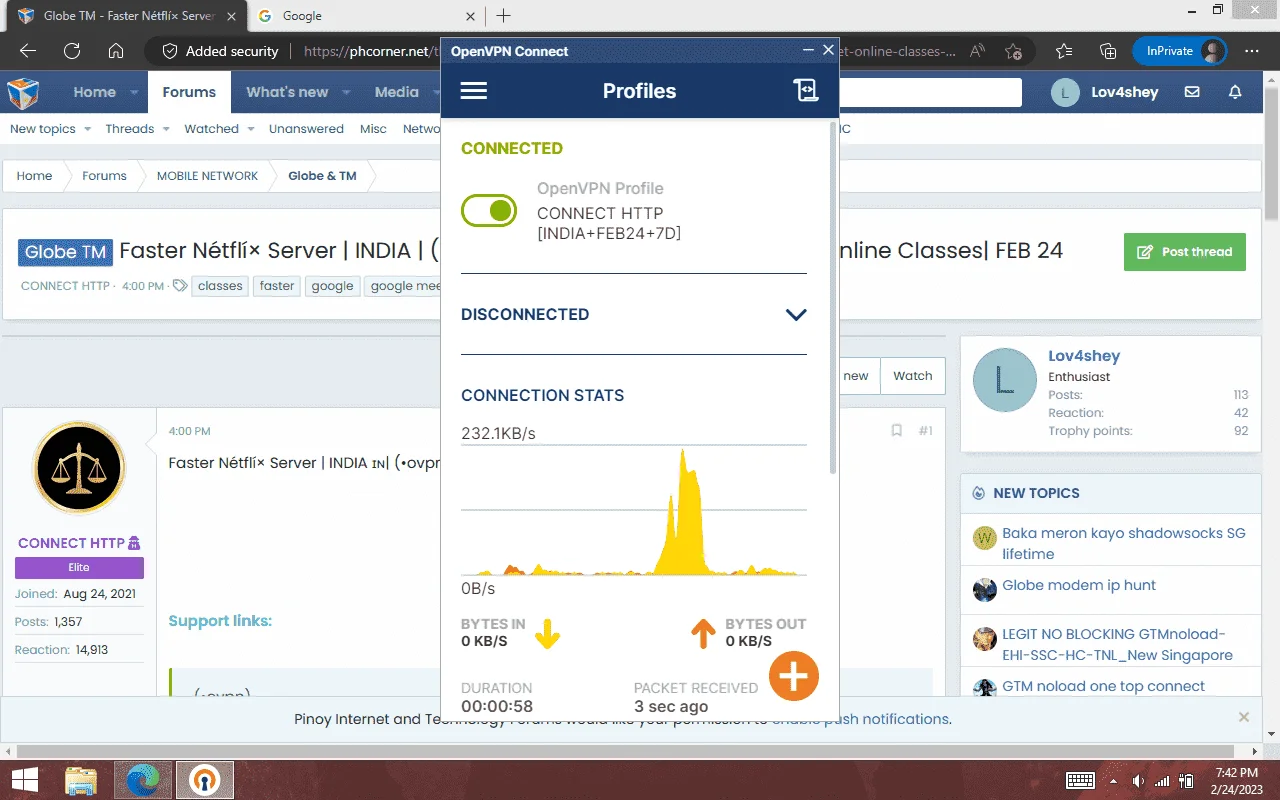Open the Edge collections icon
1280x800 pixels.
pos(1108,51)
